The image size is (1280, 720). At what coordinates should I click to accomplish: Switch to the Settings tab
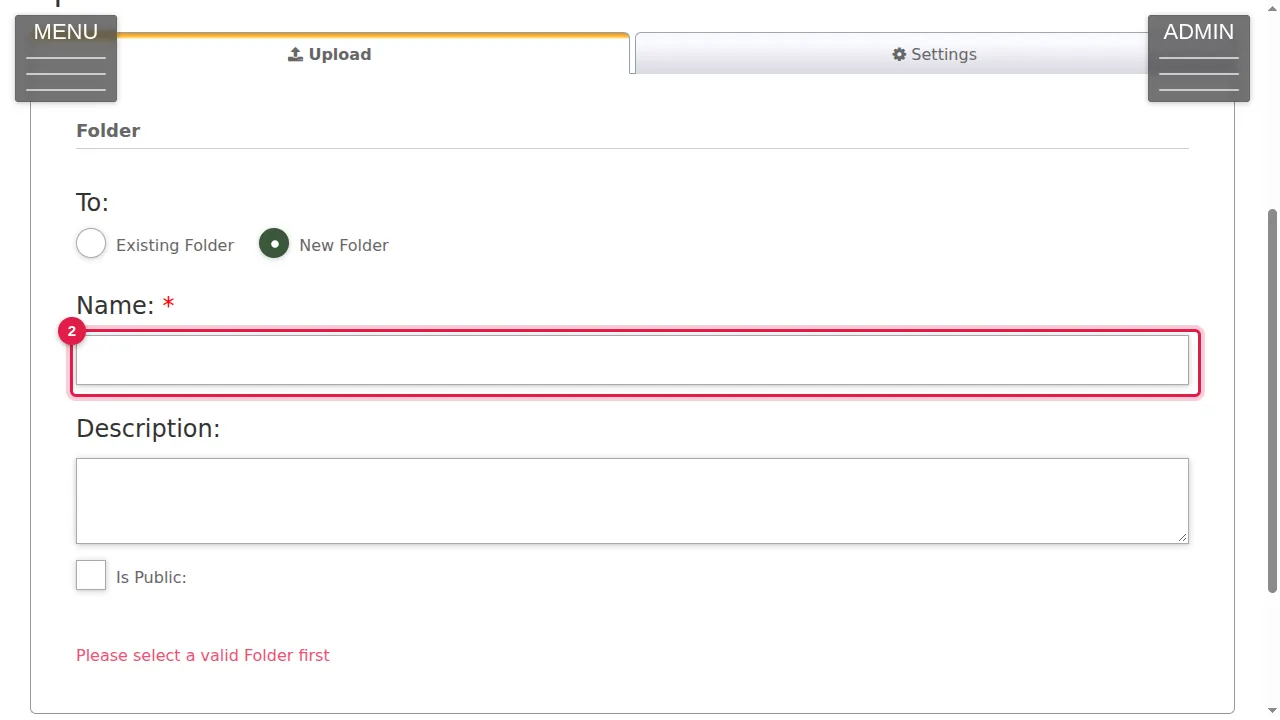click(x=934, y=54)
